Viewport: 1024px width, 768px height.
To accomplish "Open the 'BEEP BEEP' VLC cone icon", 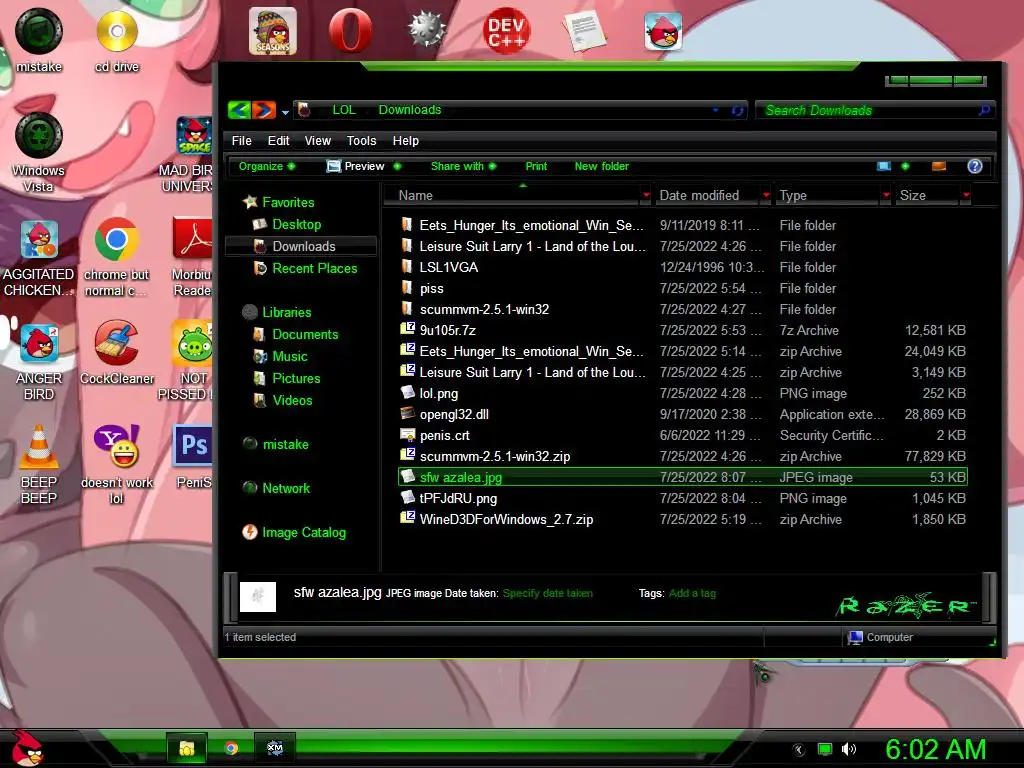I will click(x=39, y=464).
